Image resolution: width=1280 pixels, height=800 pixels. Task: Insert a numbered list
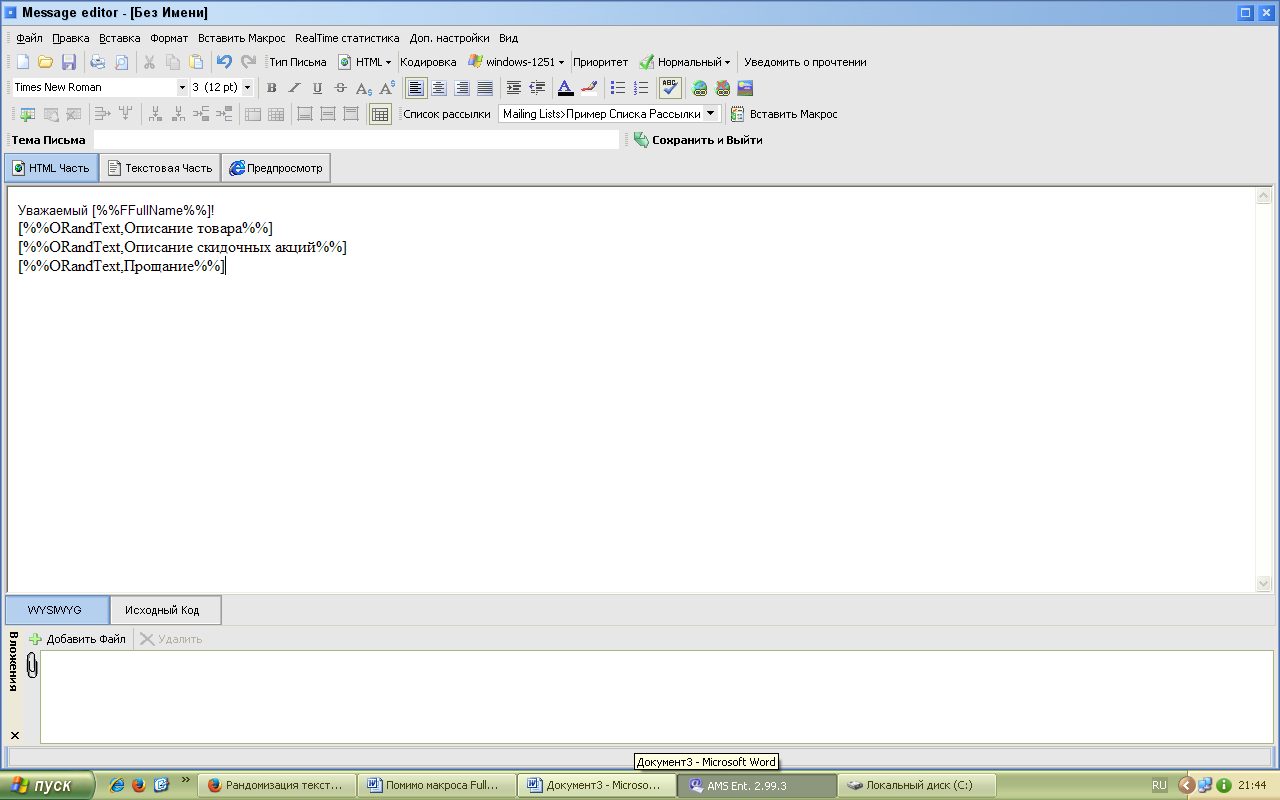pos(641,88)
